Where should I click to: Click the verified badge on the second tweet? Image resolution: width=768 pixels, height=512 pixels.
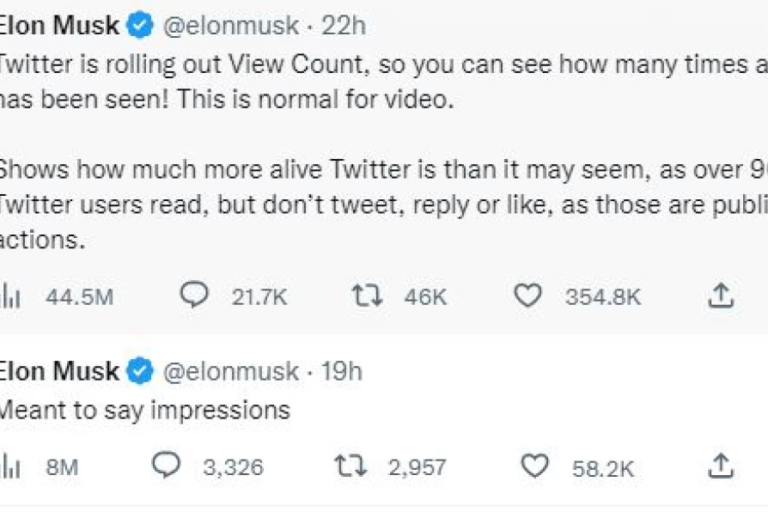tap(140, 372)
